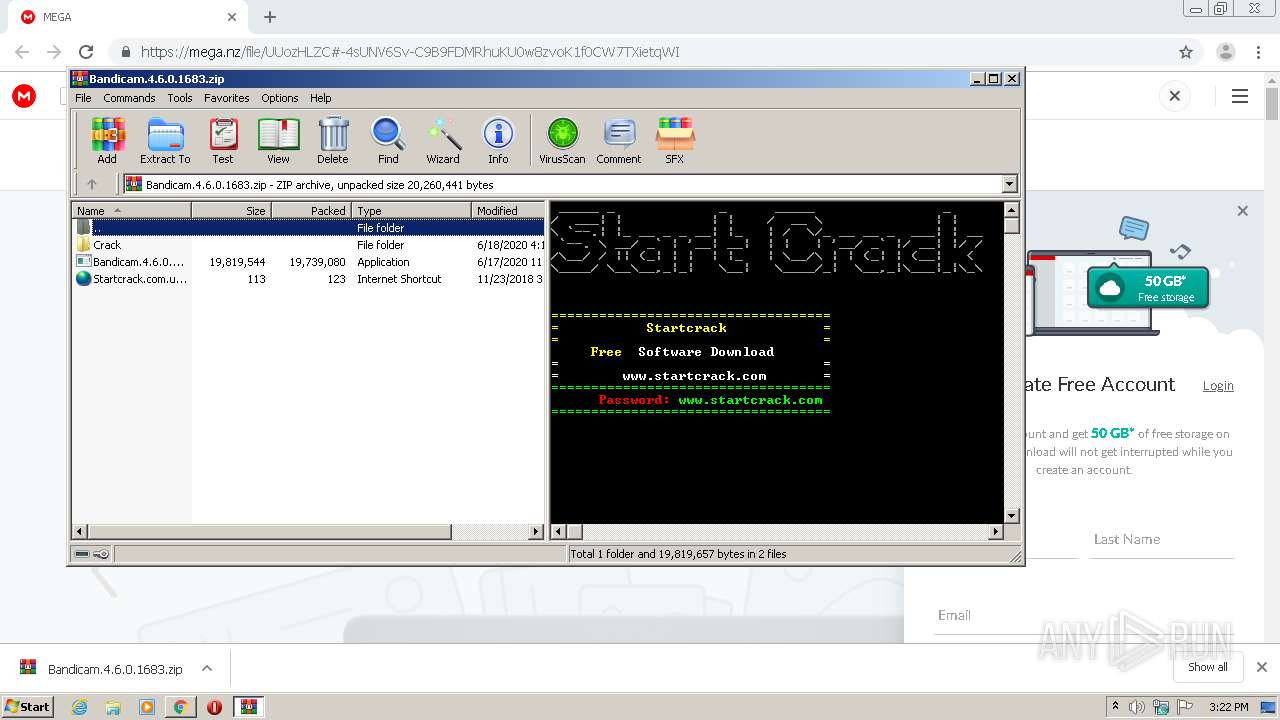Image resolution: width=1280 pixels, height=720 pixels.
Task: Close the downloads bar
Action: click(1262, 667)
